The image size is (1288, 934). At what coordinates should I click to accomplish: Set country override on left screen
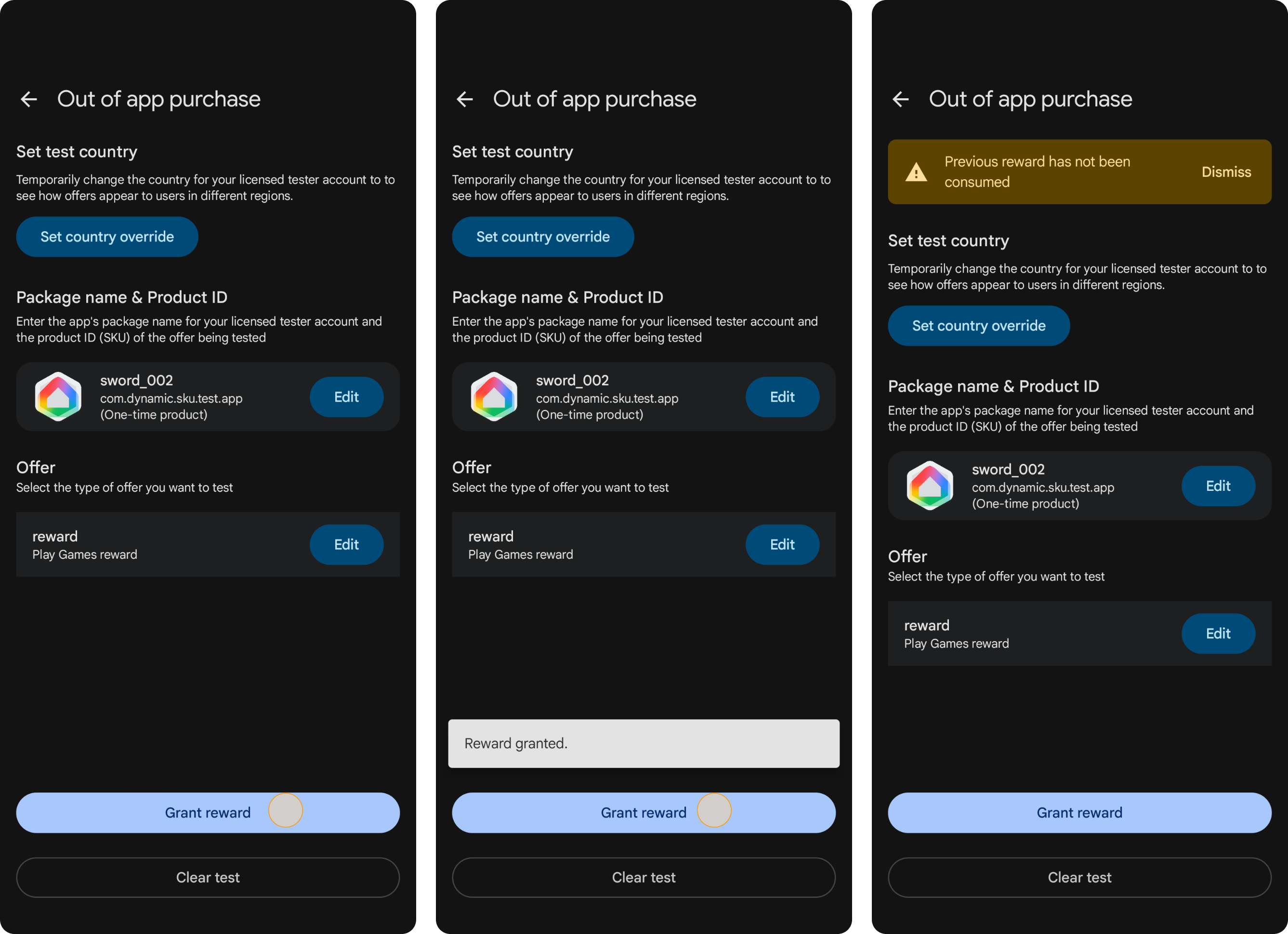point(107,237)
